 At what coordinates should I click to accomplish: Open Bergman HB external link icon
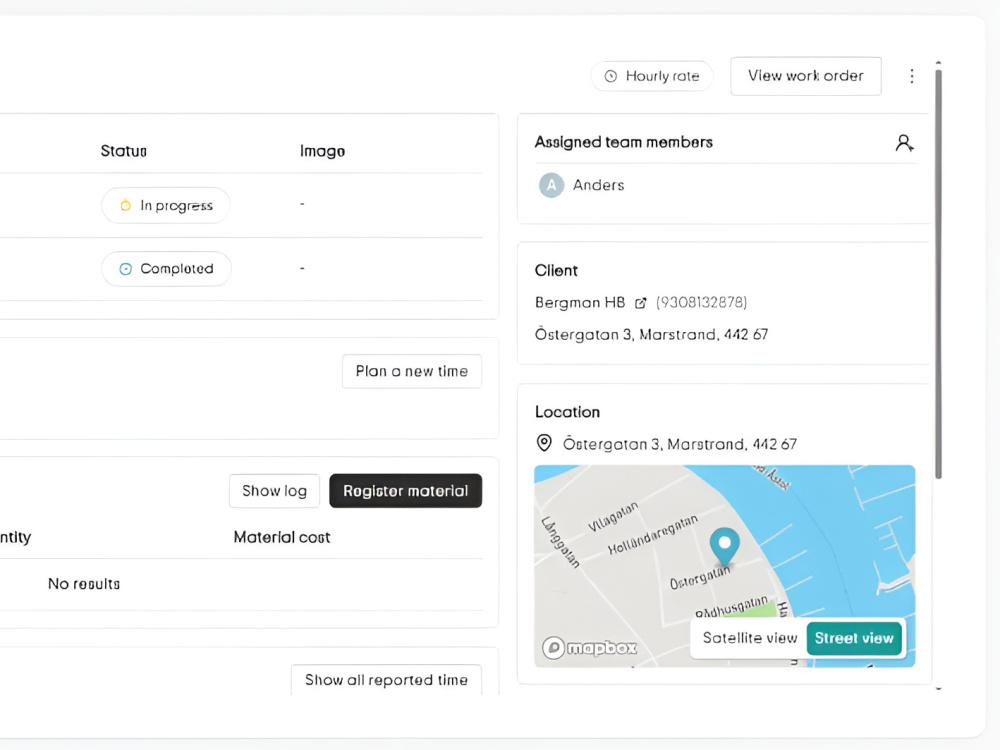[x=640, y=303]
